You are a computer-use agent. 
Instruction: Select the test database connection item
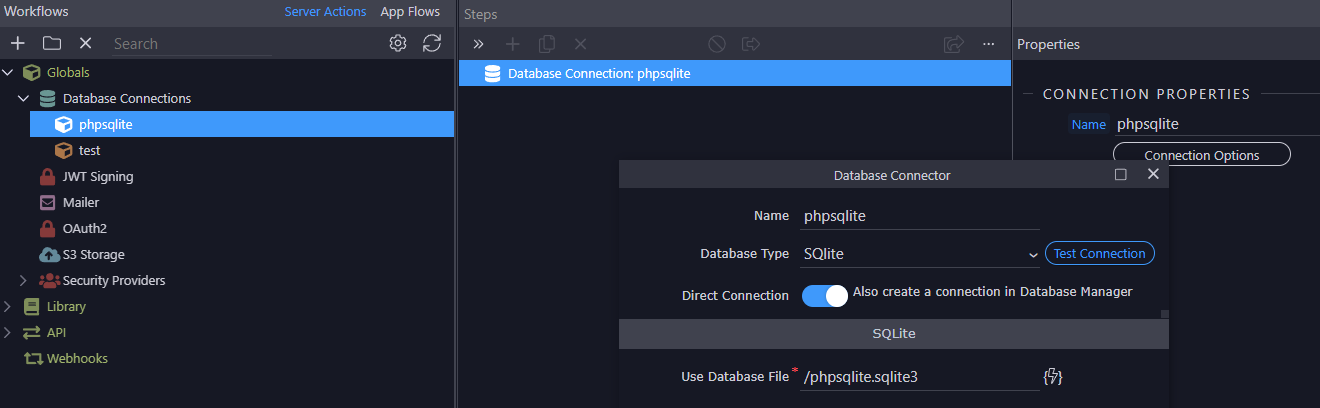click(x=89, y=150)
